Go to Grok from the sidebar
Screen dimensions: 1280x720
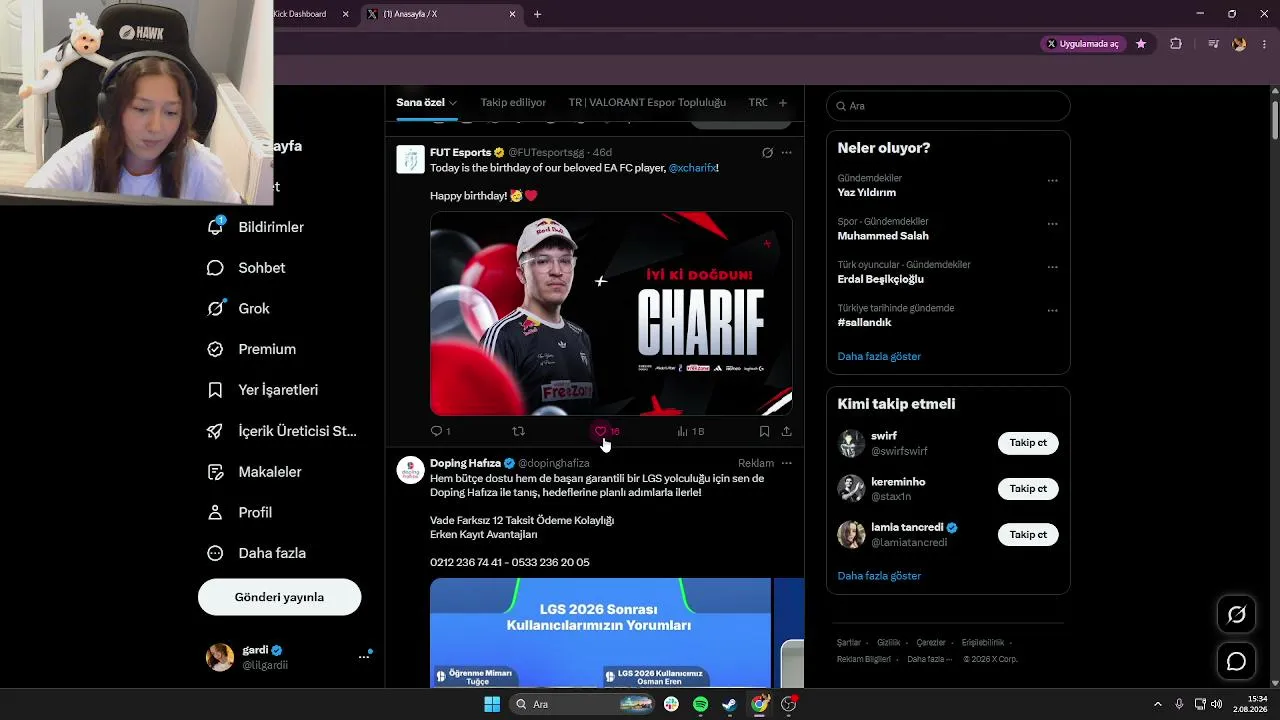(x=238, y=308)
